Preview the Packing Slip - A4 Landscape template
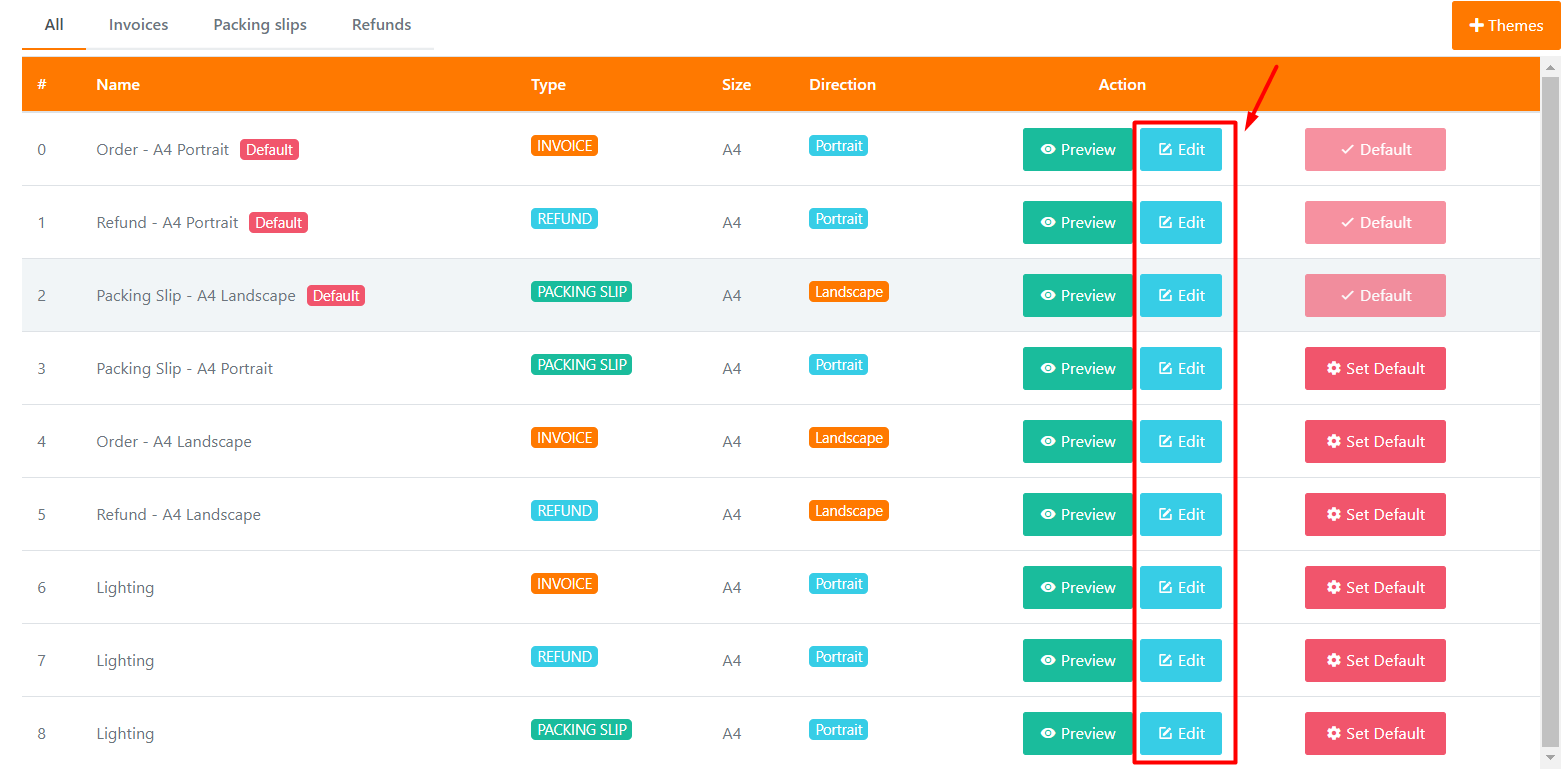The height and width of the screenshot is (782, 1567). (1077, 296)
